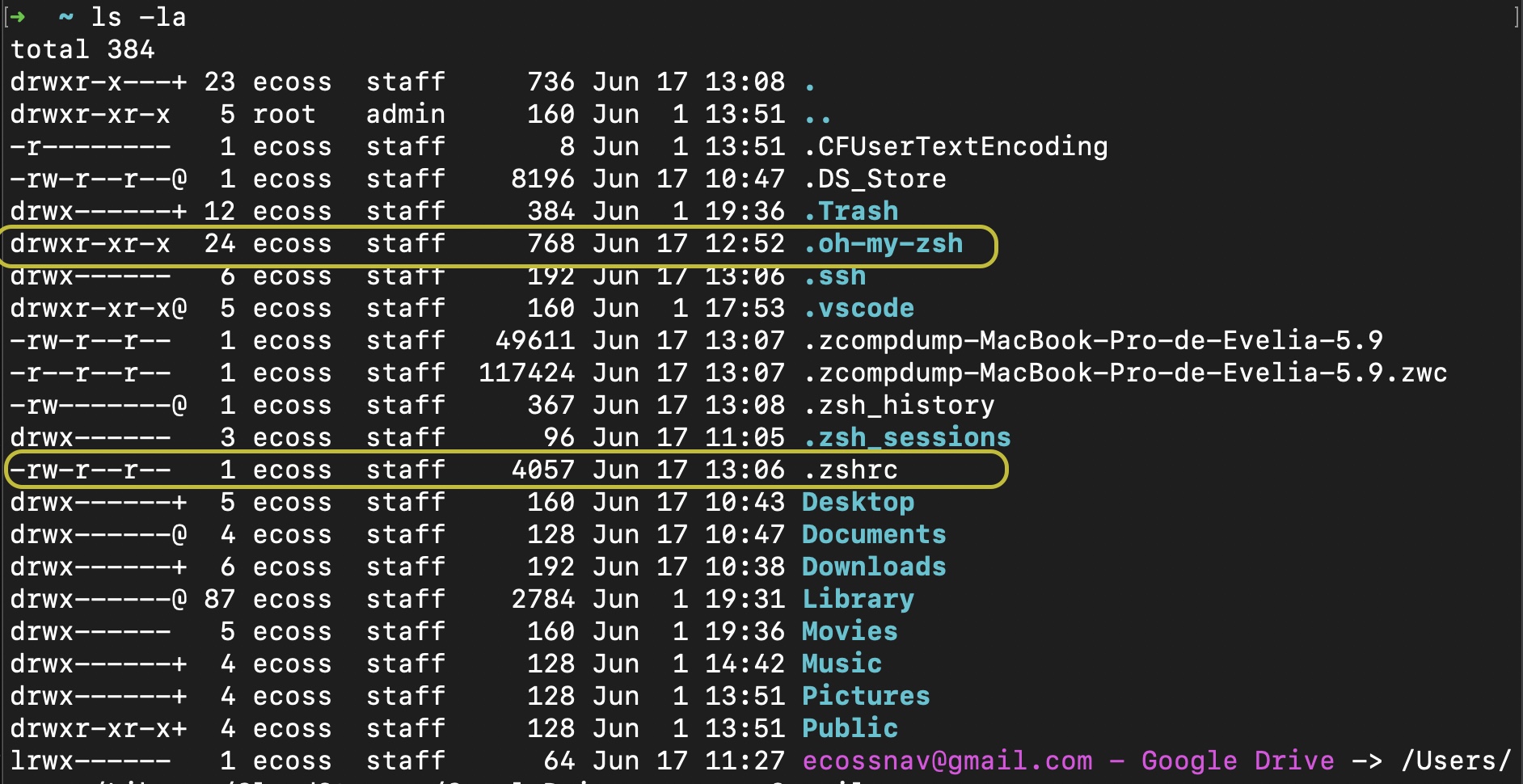1523x784 pixels.
Task: Select the .Trash directory entry
Action: pyautogui.click(x=851, y=211)
